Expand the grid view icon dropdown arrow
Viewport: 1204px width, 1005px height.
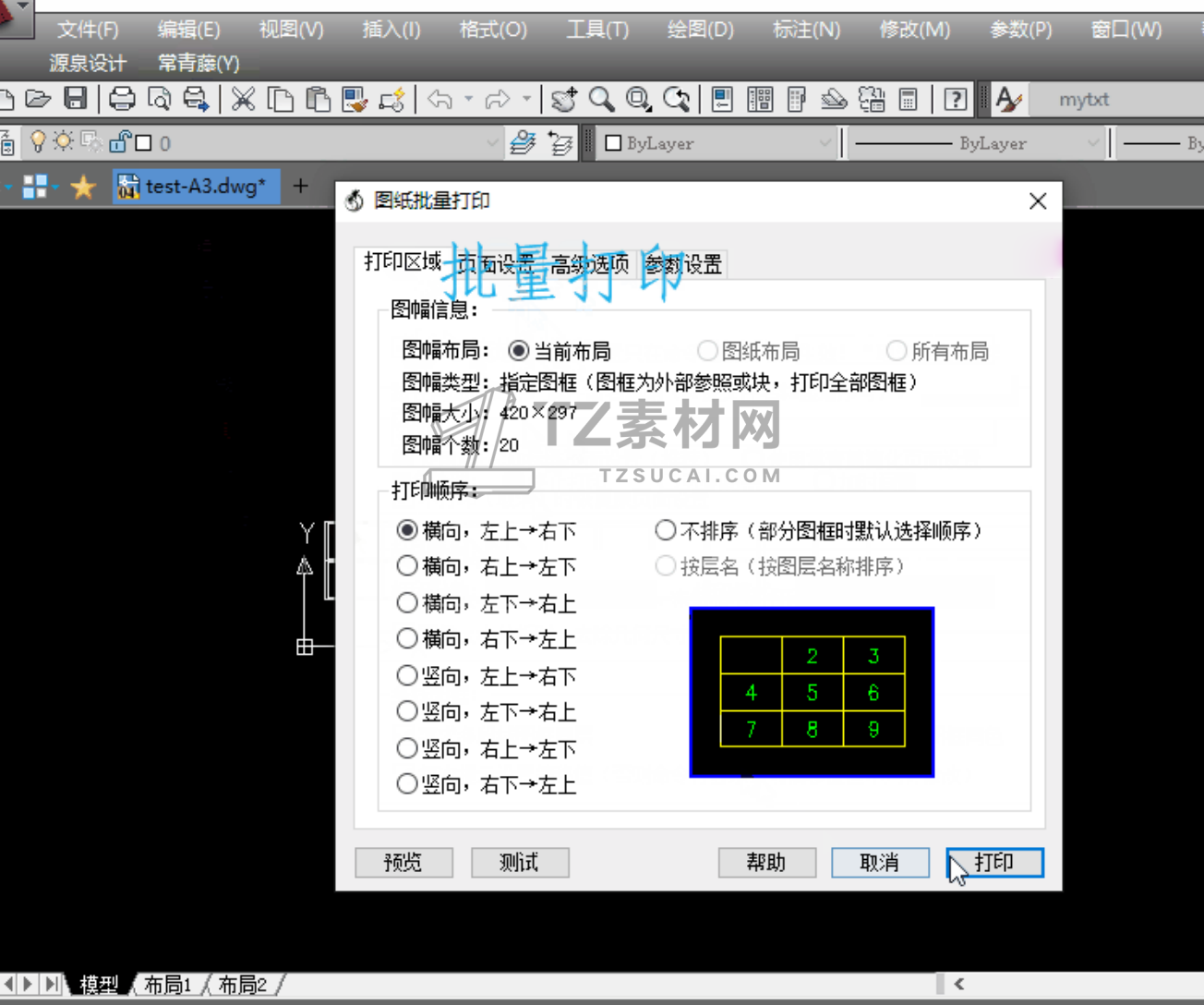[55, 187]
